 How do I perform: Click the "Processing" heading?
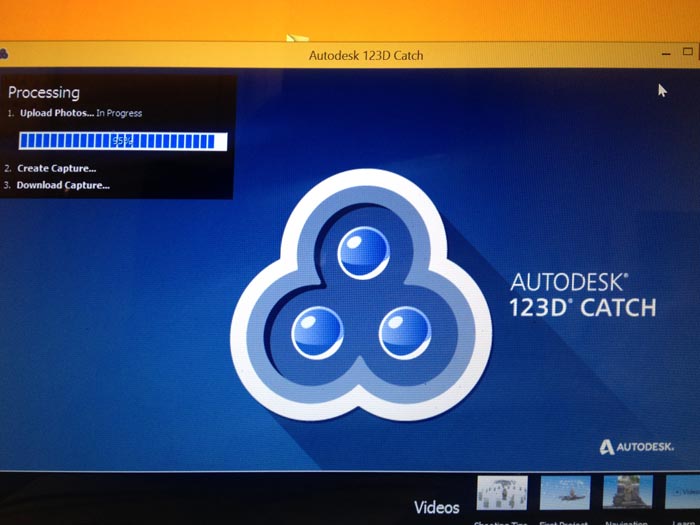click(x=44, y=92)
